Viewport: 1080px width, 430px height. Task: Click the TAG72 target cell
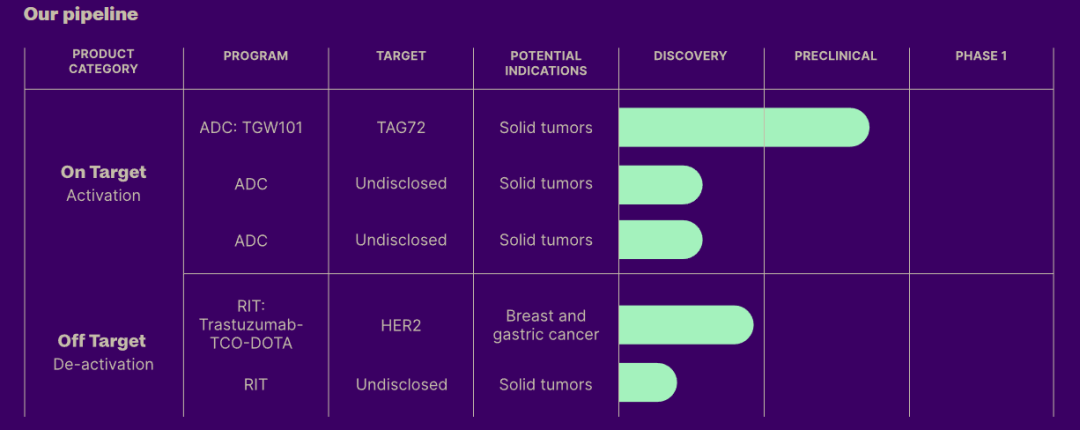(x=400, y=128)
